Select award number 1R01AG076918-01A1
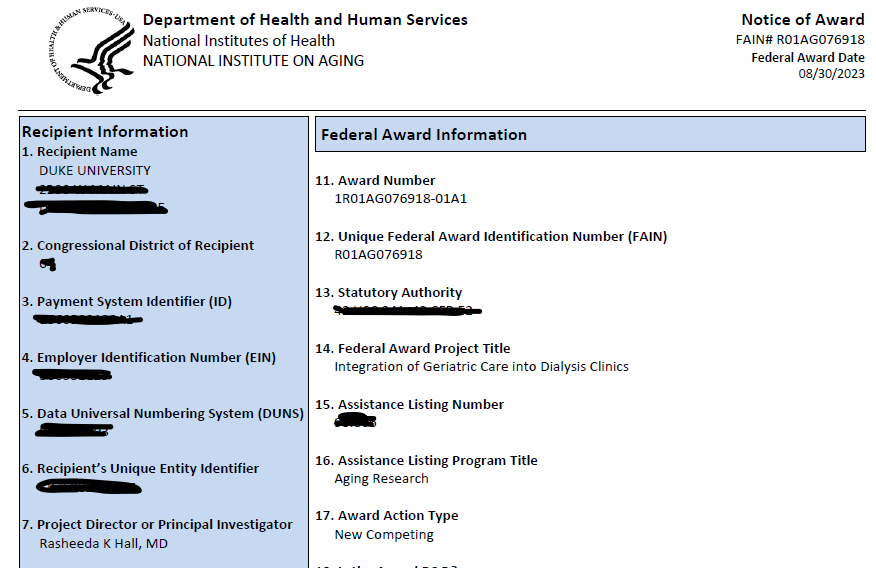Image resolution: width=876 pixels, height=568 pixels. [401, 199]
